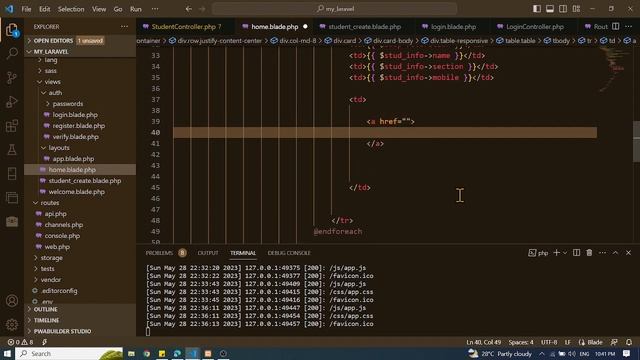The image size is (640, 360).
Task: Collapse the views folder
Action: coord(52,82)
